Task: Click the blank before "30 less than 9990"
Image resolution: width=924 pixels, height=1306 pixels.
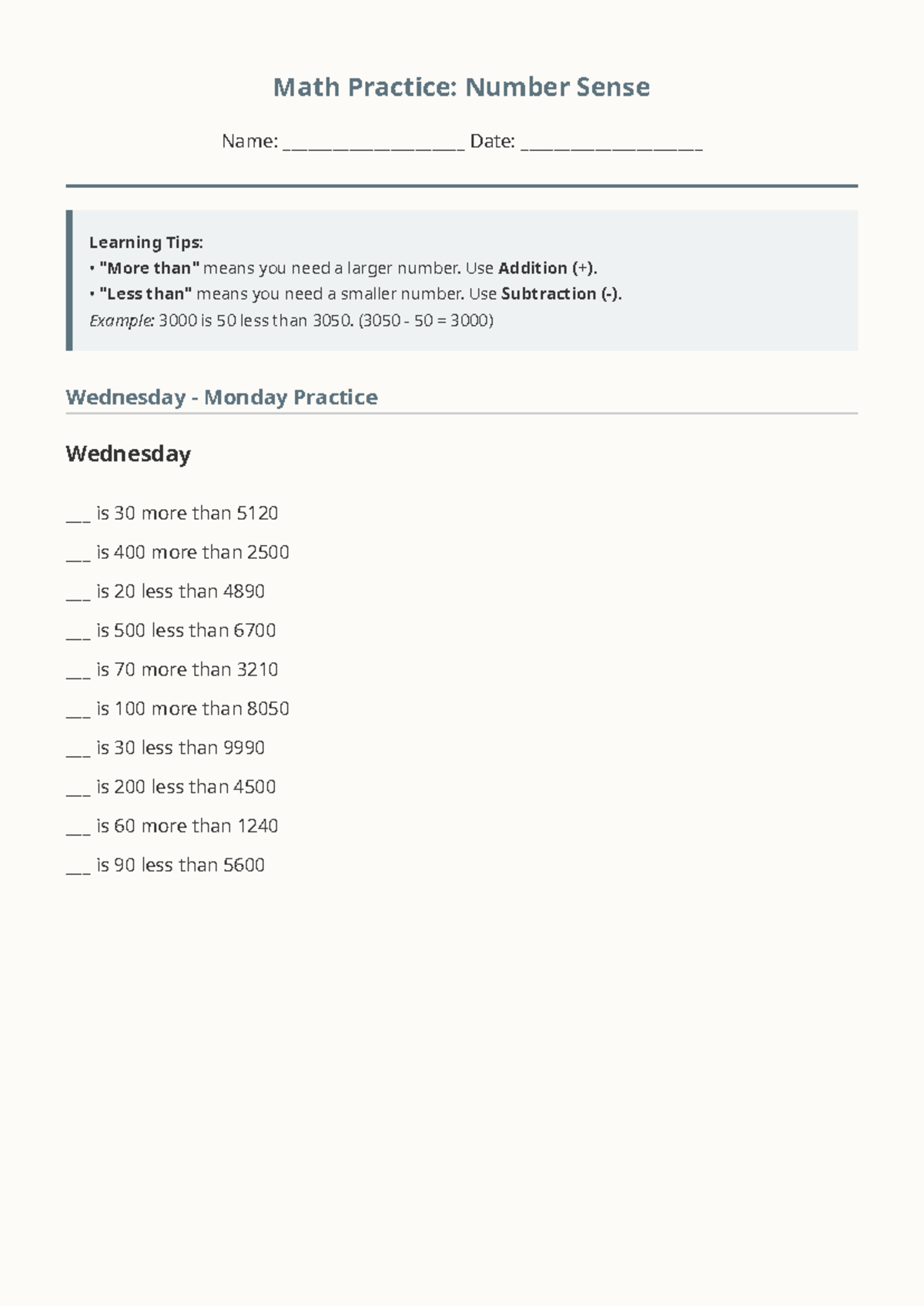Action: coord(79,750)
